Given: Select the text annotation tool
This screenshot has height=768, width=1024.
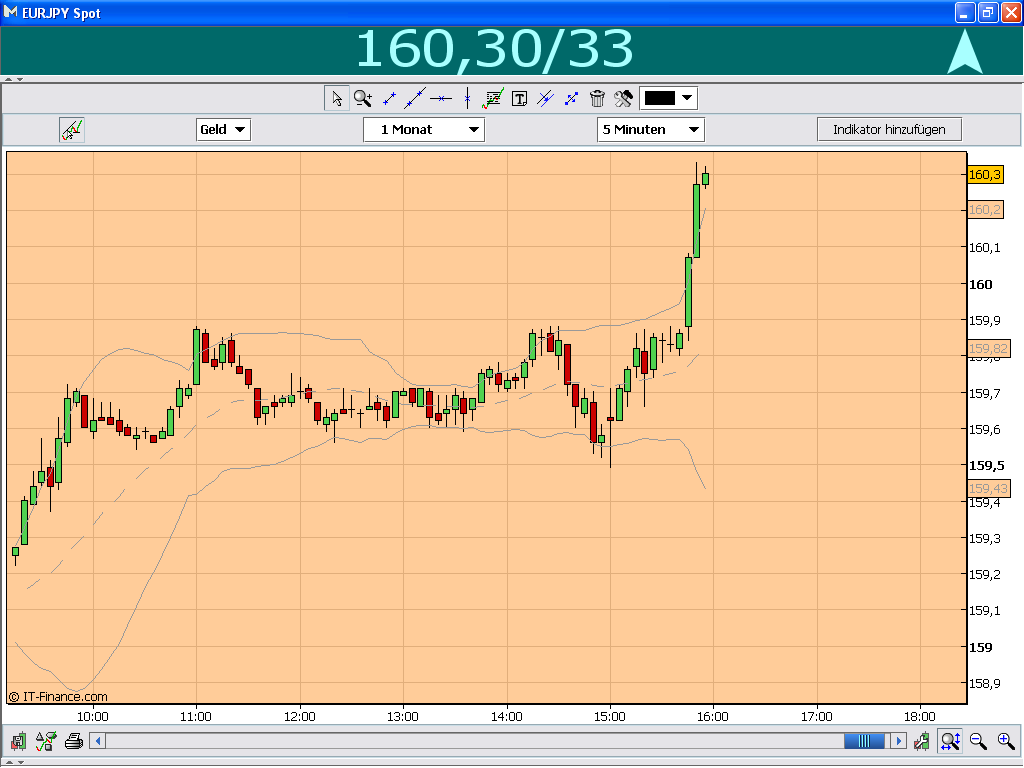Looking at the screenshot, I should click(x=519, y=98).
